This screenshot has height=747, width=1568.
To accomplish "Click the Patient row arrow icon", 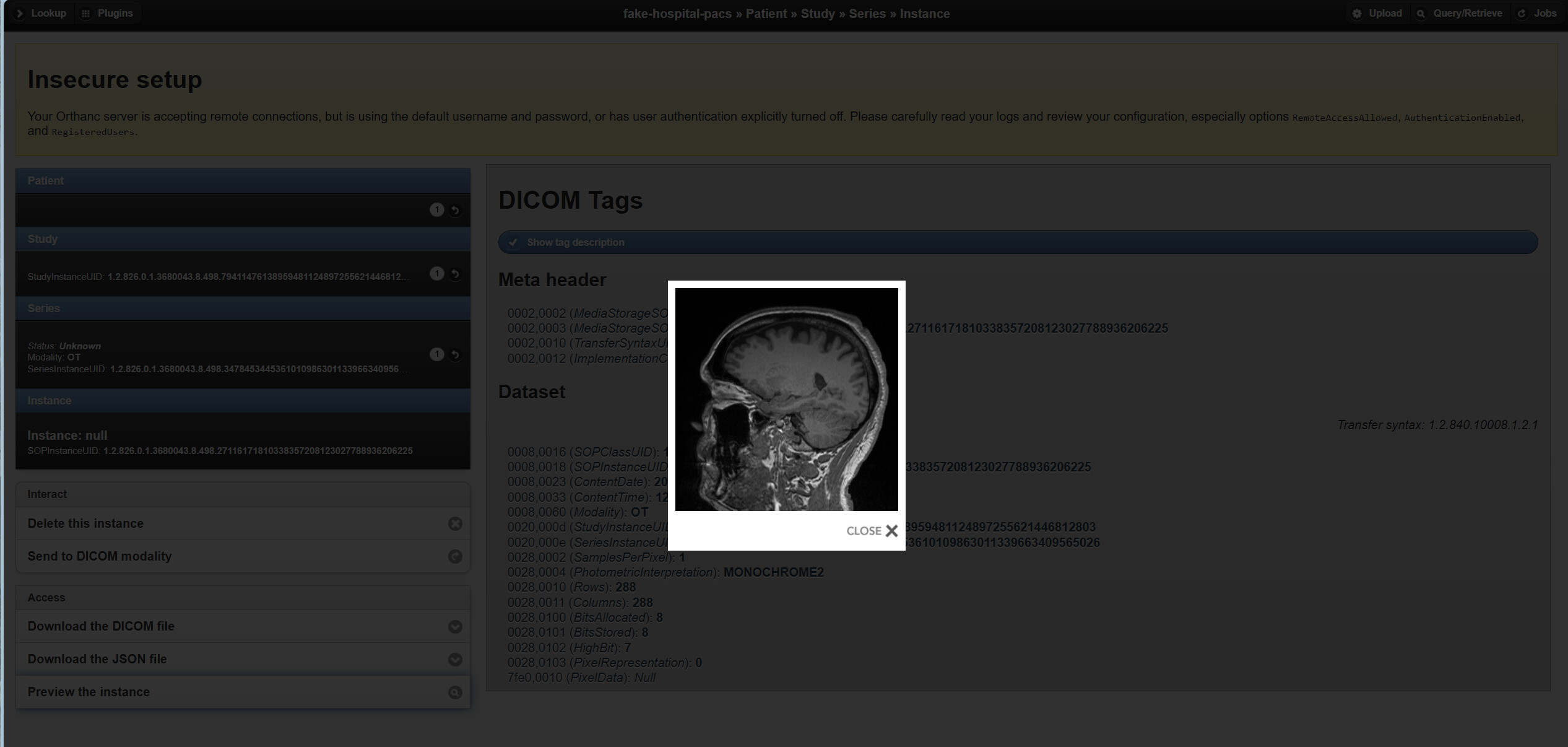I will click(455, 211).
